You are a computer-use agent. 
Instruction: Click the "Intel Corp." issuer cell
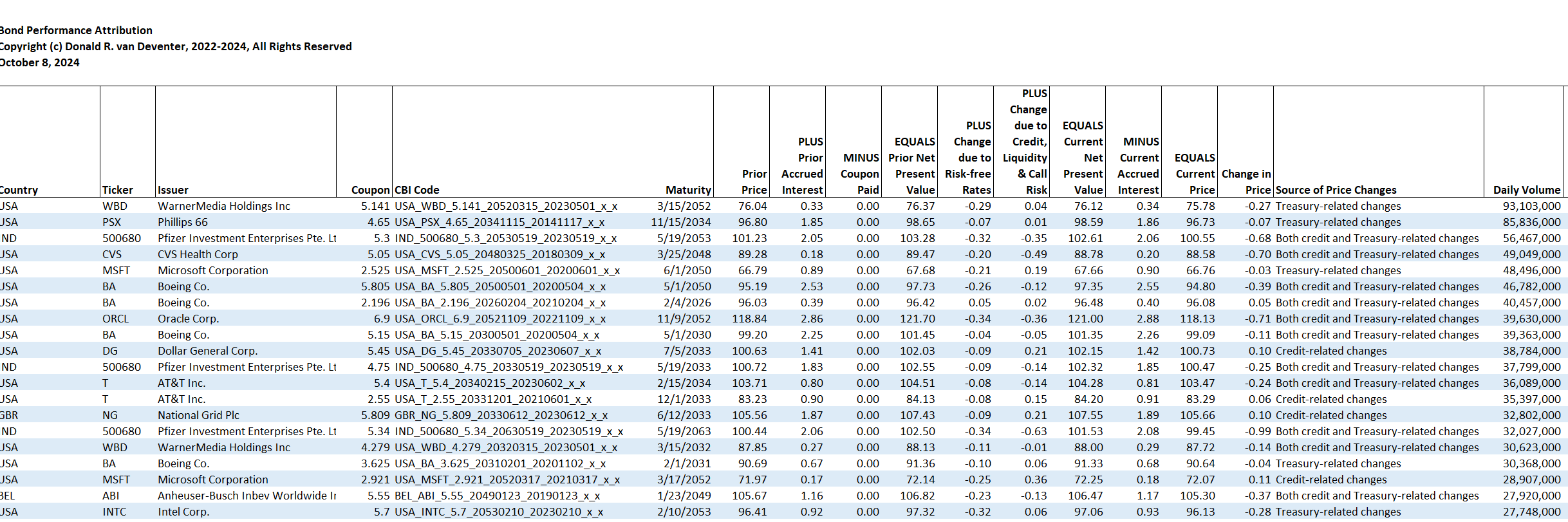point(184,512)
